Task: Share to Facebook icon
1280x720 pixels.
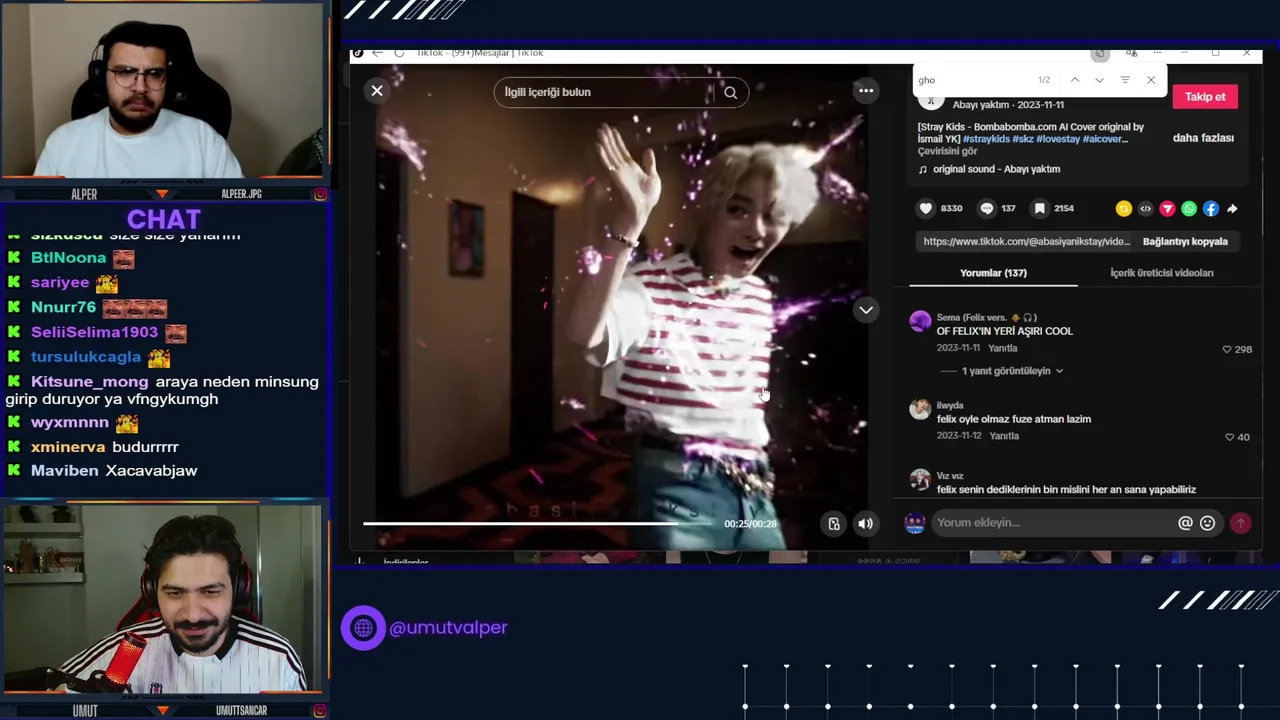Action: (1211, 208)
